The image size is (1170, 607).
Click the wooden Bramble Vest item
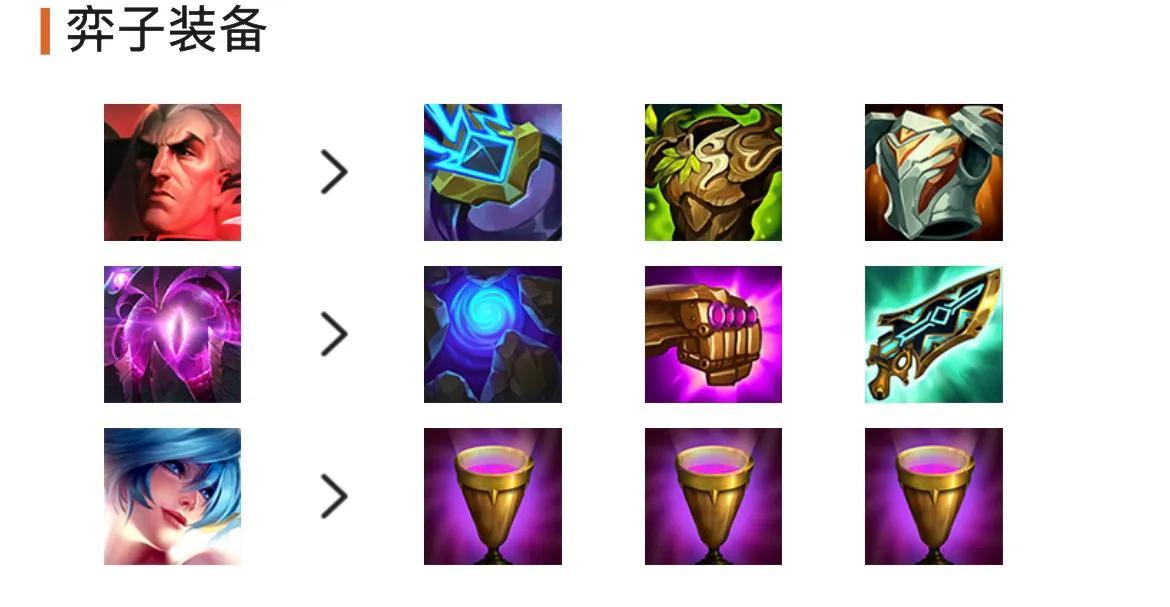(713, 172)
